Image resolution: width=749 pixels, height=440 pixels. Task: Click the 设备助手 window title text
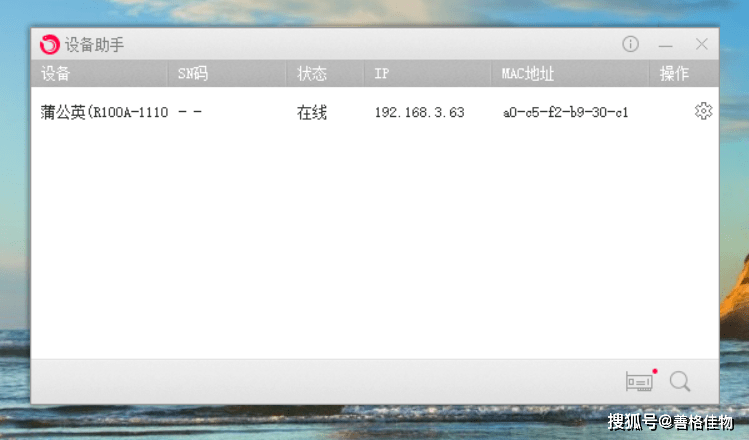95,45
